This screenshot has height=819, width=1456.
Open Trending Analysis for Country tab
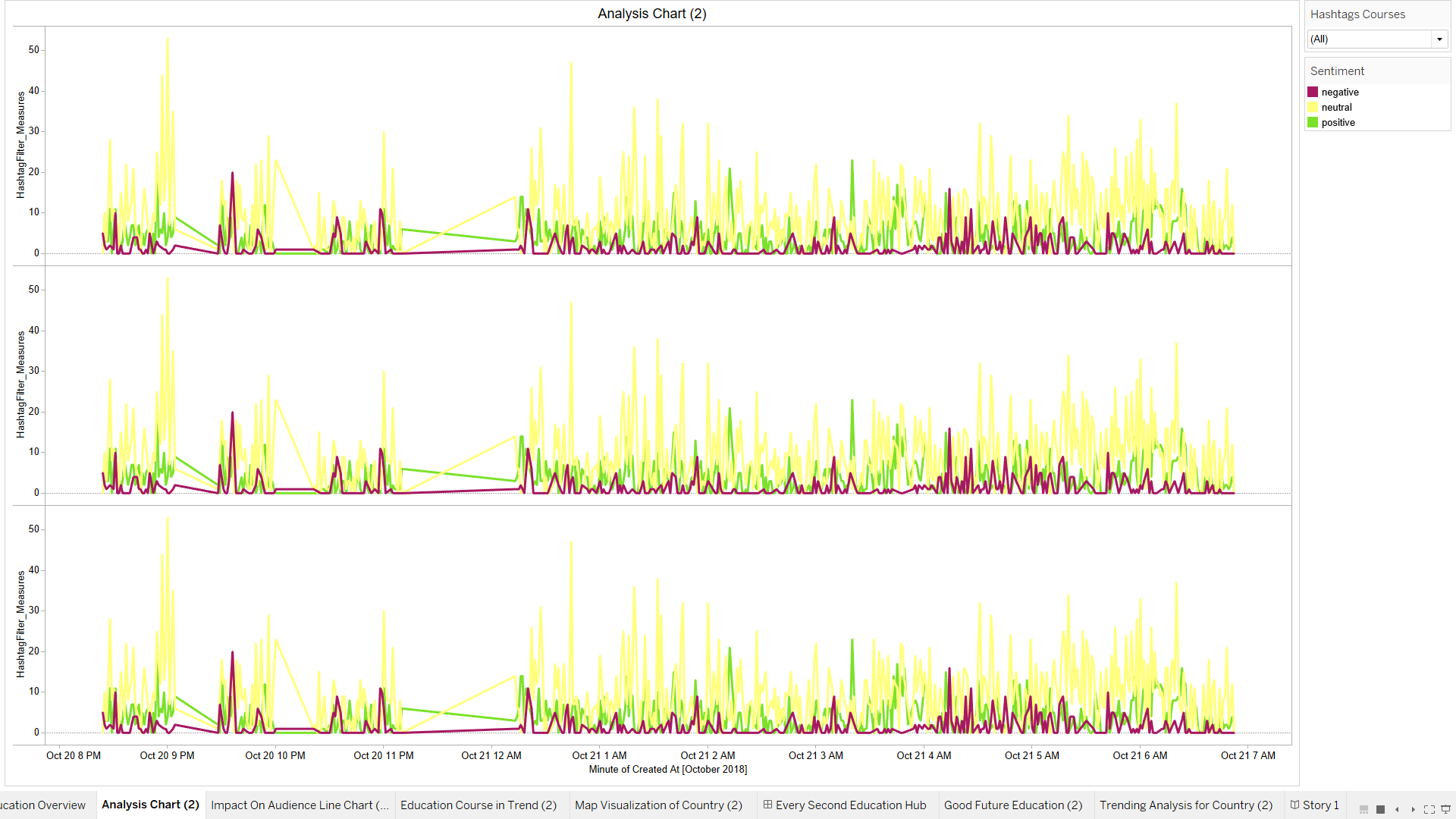point(1185,805)
